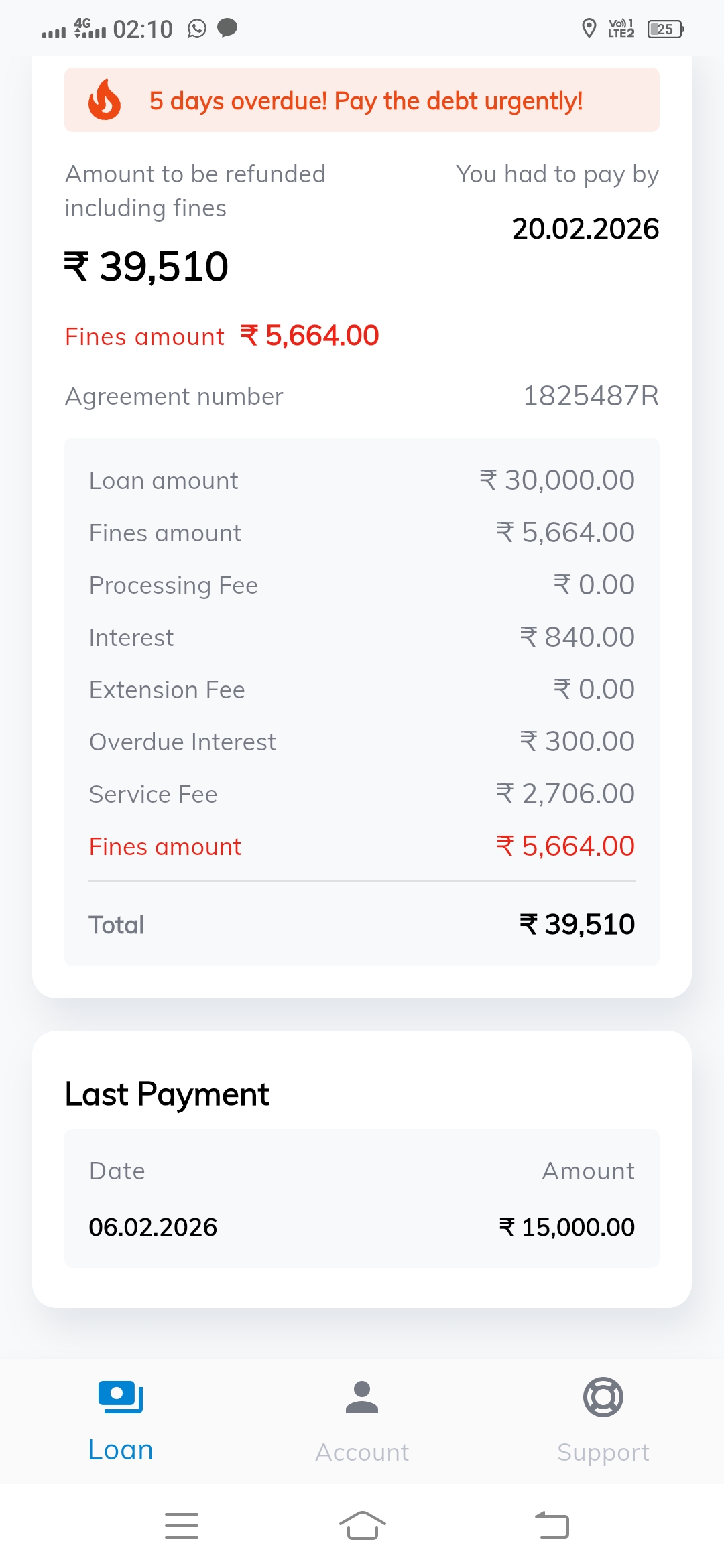This screenshot has height=1568, width=724.
Task: Open the Support tab label
Action: (603, 1452)
